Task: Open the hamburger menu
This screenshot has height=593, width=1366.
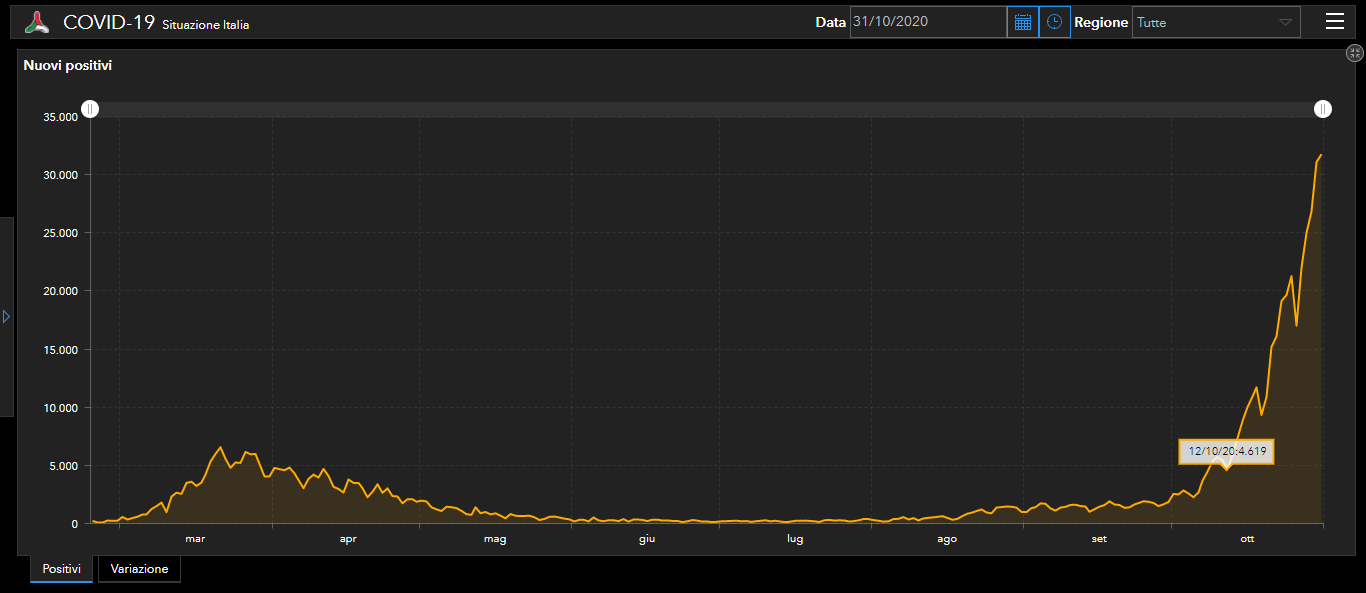Action: [x=1334, y=22]
